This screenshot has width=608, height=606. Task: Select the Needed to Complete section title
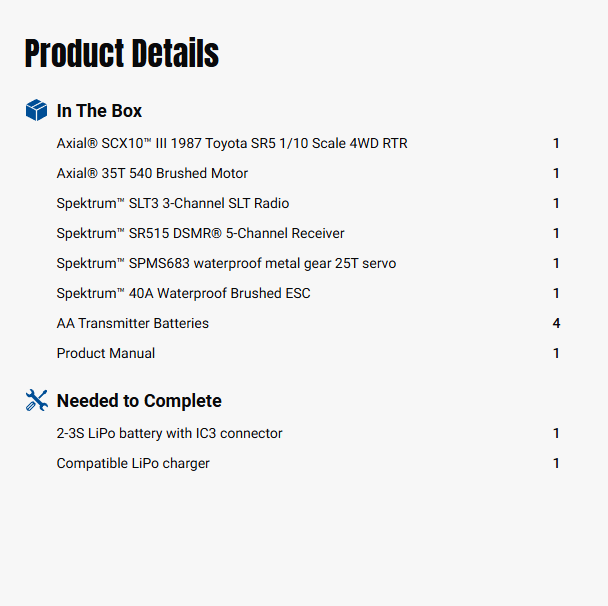[x=139, y=401]
